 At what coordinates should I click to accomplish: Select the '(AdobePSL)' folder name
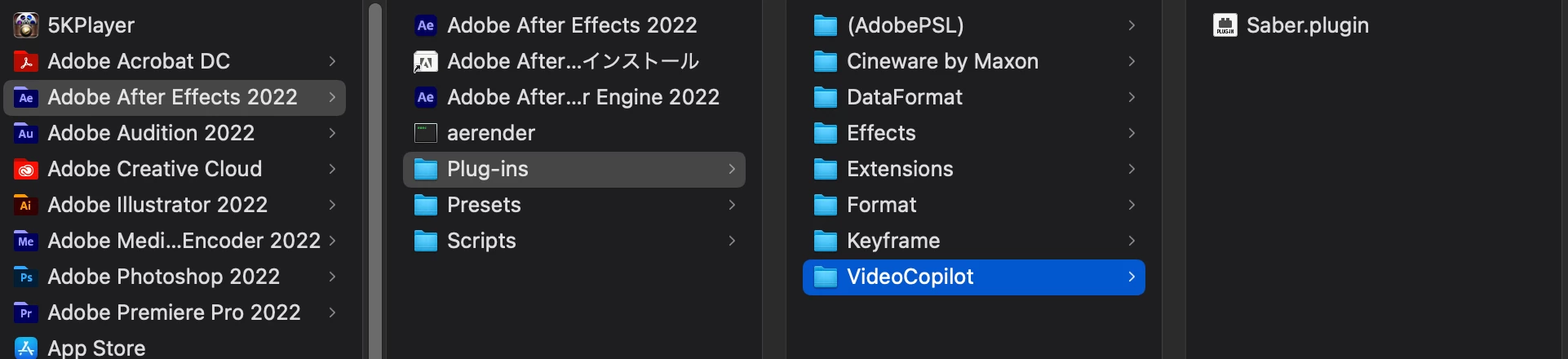point(906,25)
